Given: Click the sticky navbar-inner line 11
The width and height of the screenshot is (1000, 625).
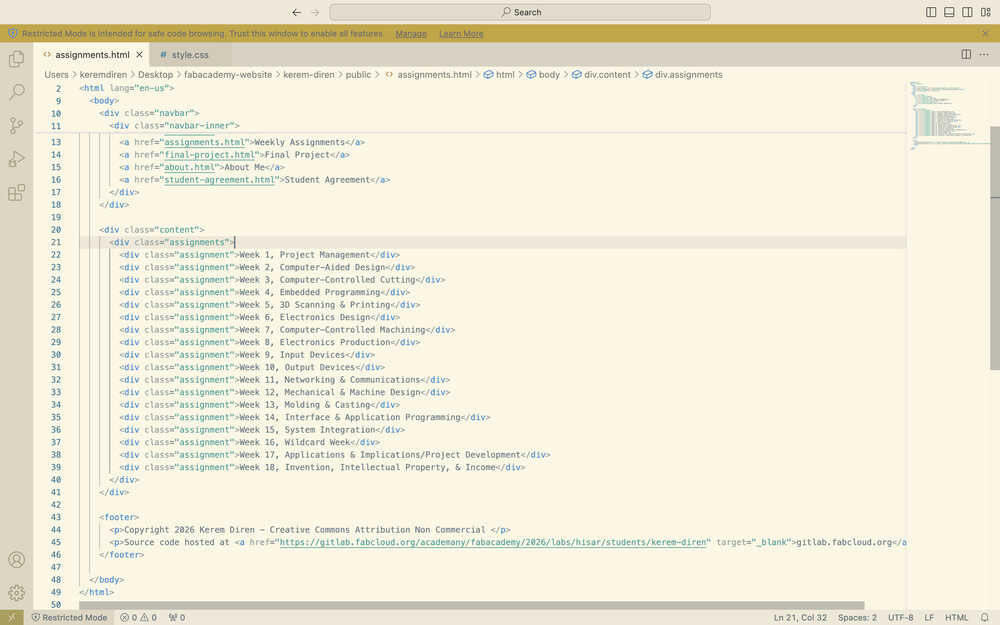Looking at the screenshot, I should (175, 126).
